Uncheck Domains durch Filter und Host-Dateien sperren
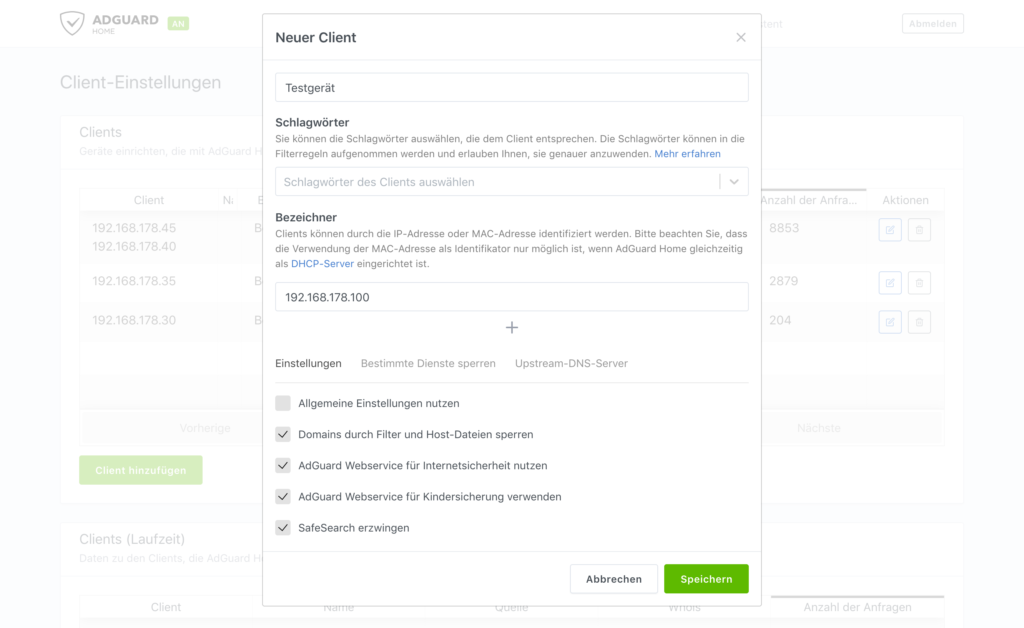Image resolution: width=1024 pixels, height=628 pixels. pyautogui.click(x=283, y=435)
